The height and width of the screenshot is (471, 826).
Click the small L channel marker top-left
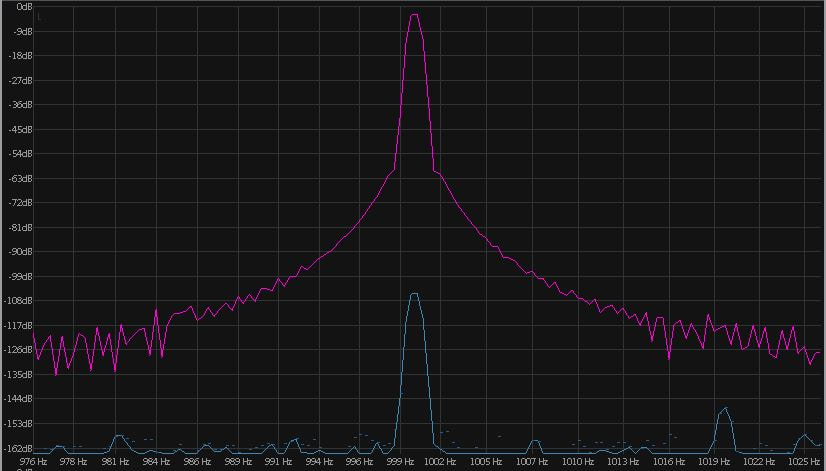click(39, 18)
